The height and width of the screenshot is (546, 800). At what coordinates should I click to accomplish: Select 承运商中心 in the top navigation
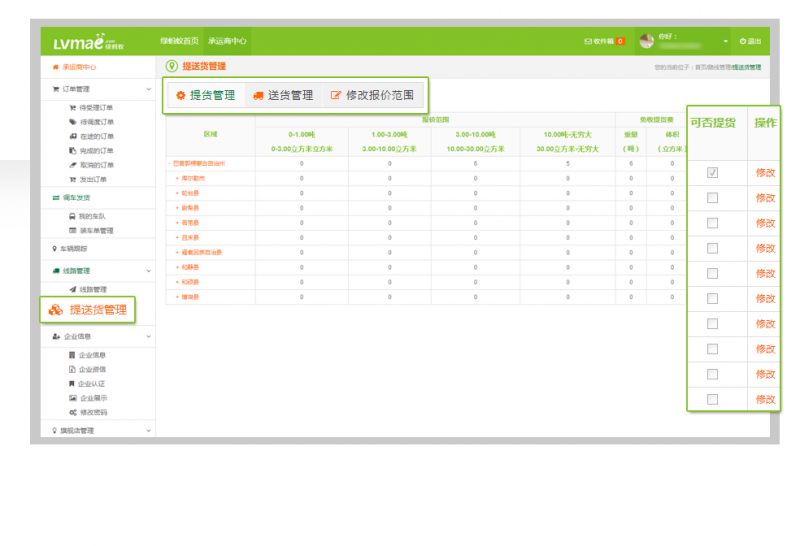coord(227,41)
